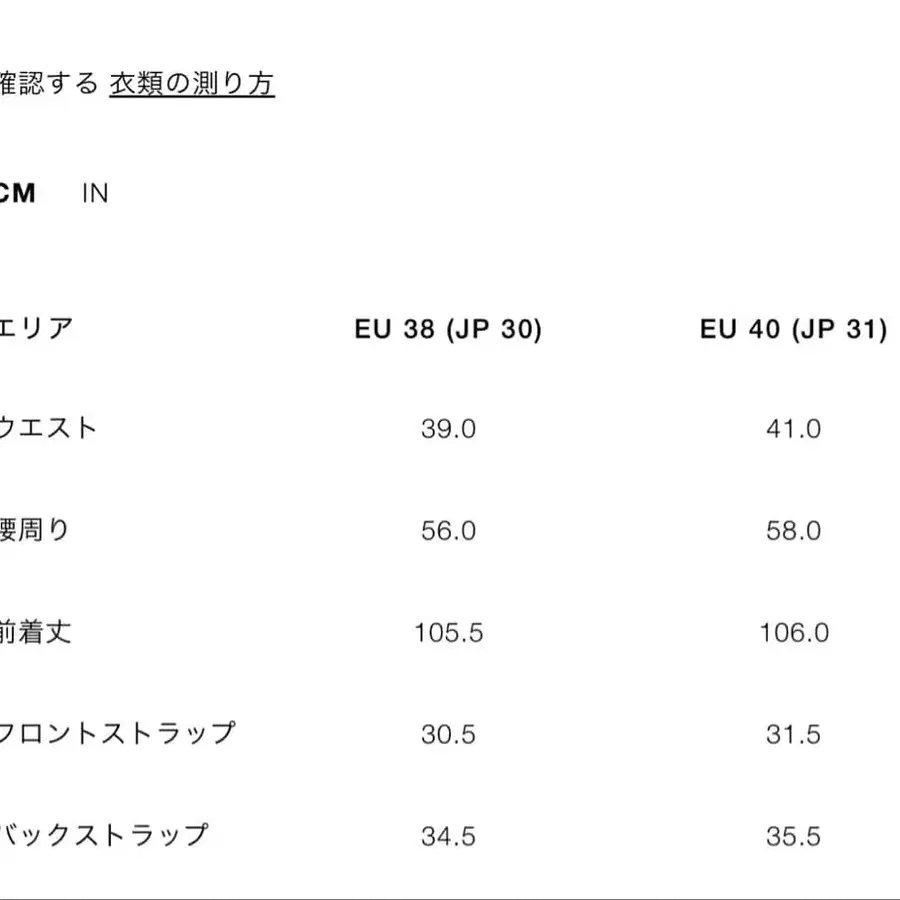Click the 105.5 front length value
900x900 pixels.
450,632
